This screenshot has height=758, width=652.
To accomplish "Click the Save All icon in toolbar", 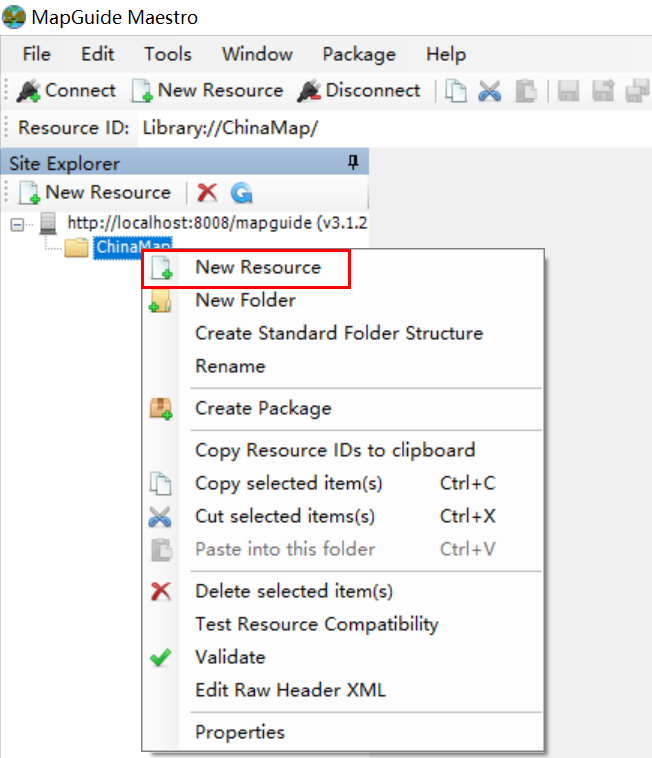I will tap(637, 91).
